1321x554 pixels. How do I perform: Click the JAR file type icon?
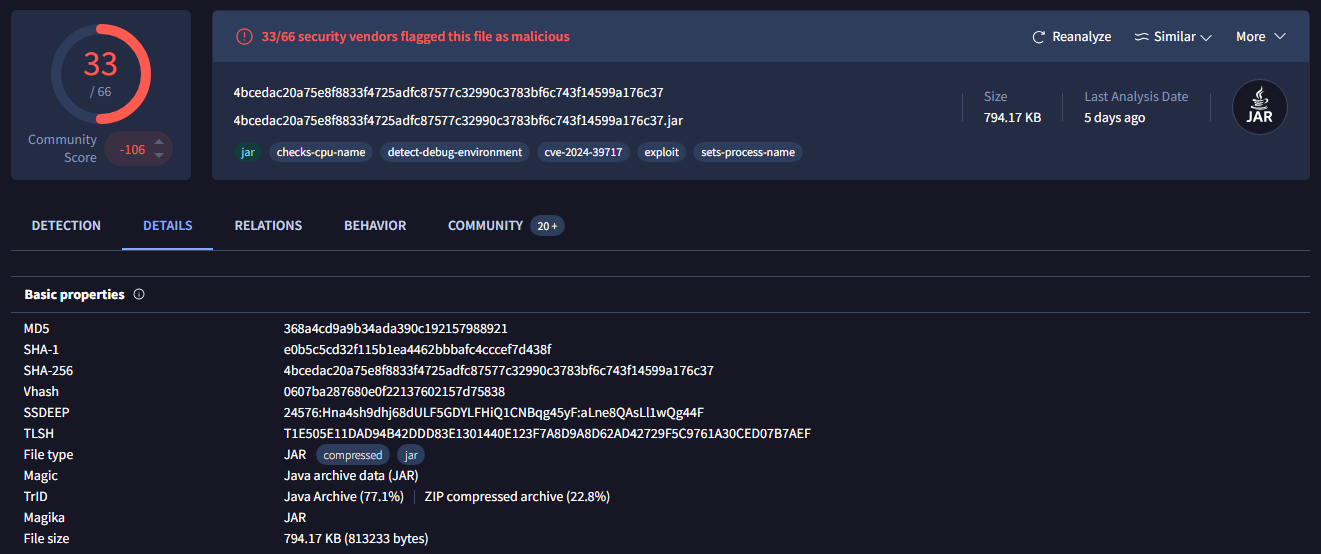(x=1259, y=108)
